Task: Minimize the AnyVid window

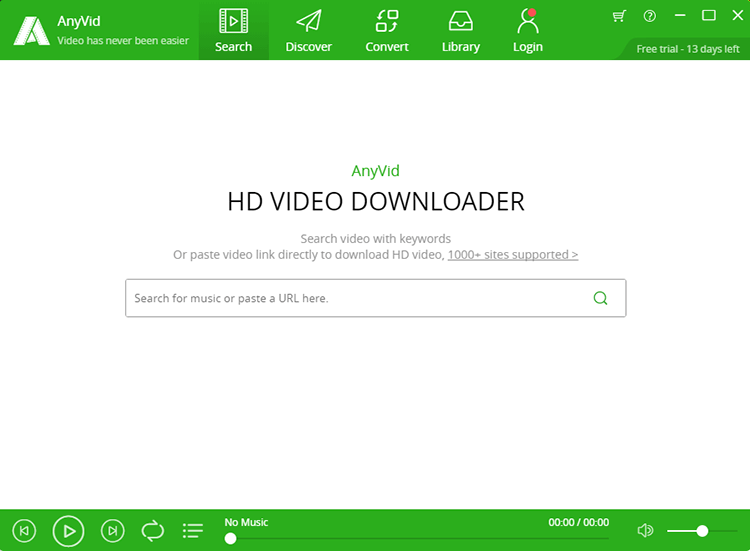Action: [x=680, y=16]
